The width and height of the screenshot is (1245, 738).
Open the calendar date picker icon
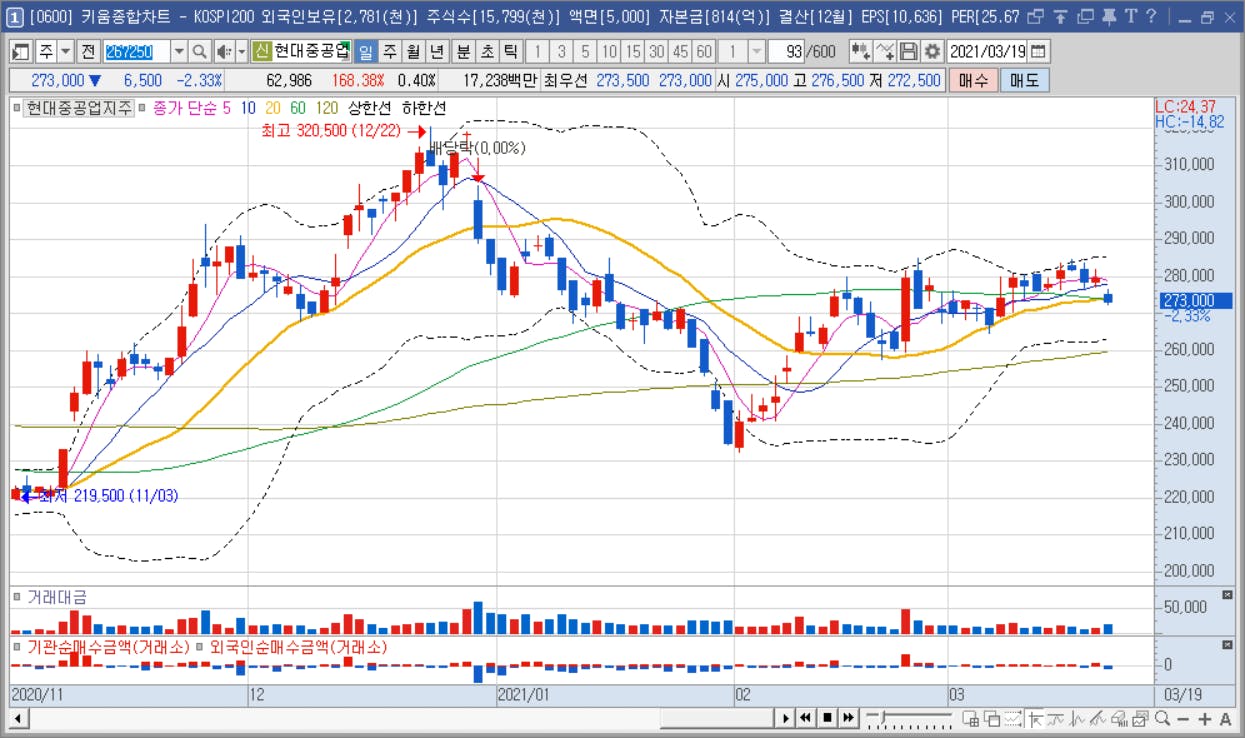pos(1039,51)
